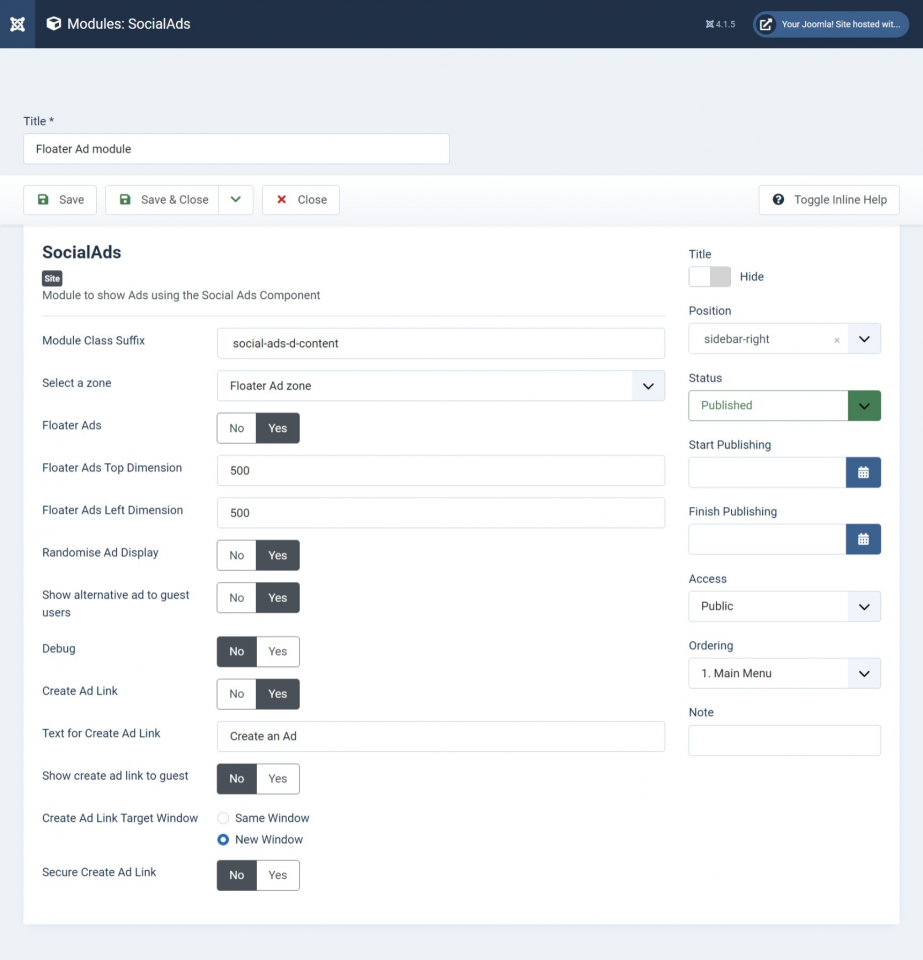Open the external site link icon
923x960 pixels.
(x=765, y=24)
